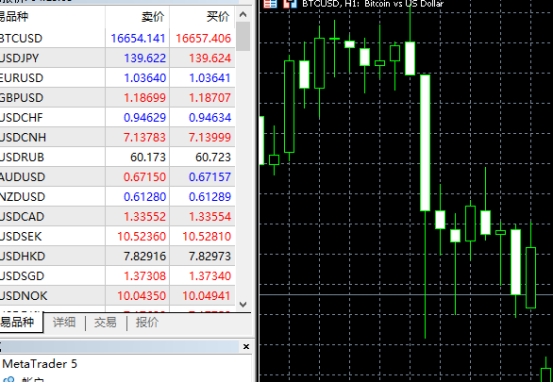Image resolution: width=554 pixels, height=383 pixels.
Task: Click NZDUSD ask price 0.61289
Action: (x=210, y=196)
